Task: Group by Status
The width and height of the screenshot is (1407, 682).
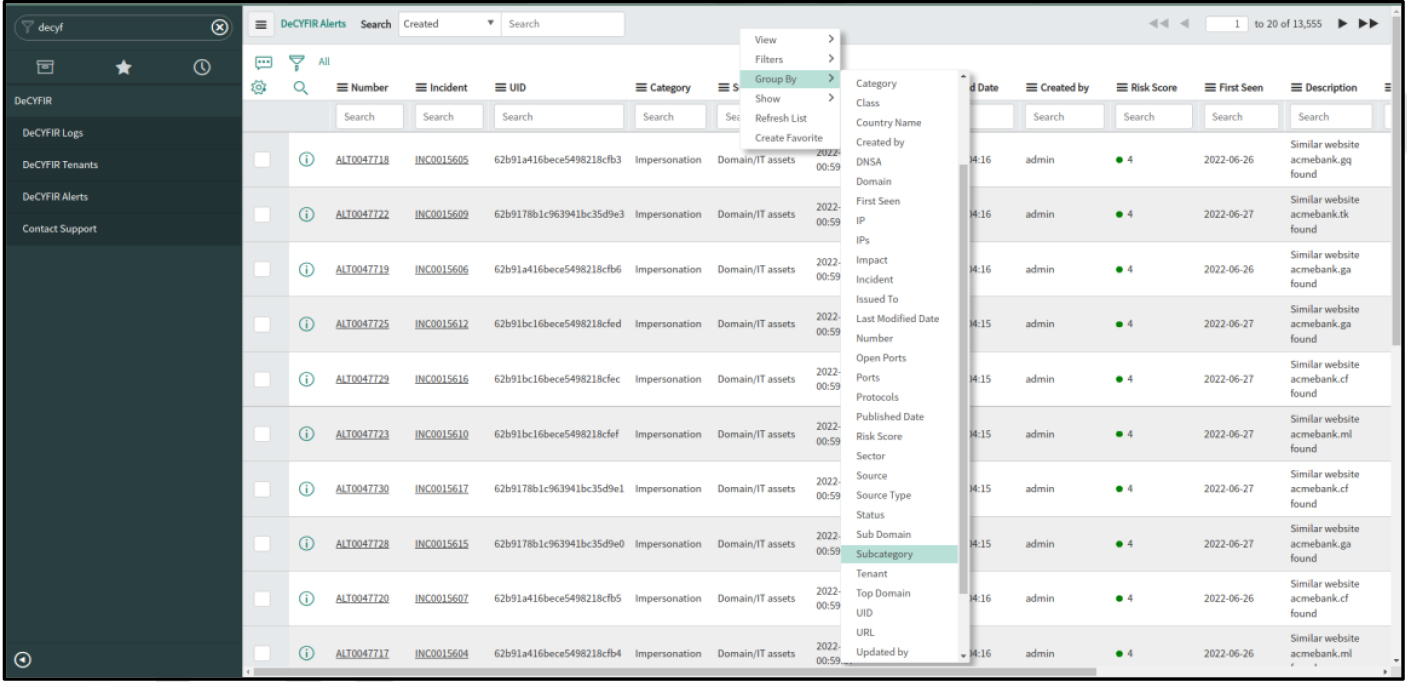Action: click(x=900, y=515)
